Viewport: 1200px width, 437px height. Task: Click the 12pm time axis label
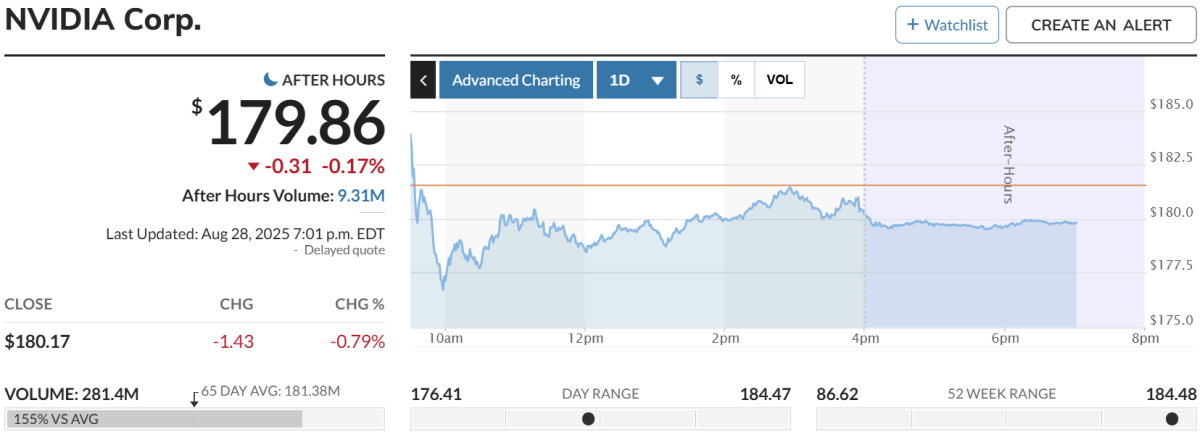pyautogui.click(x=585, y=338)
